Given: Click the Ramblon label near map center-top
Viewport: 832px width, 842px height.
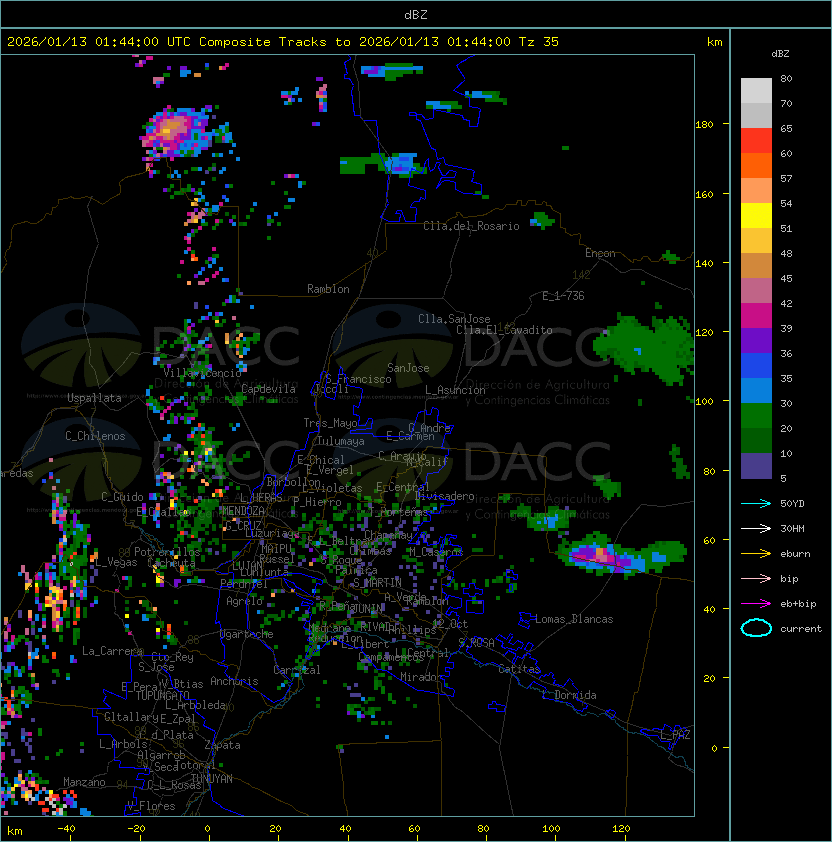Looking at the screenshot, I should 328,289.
